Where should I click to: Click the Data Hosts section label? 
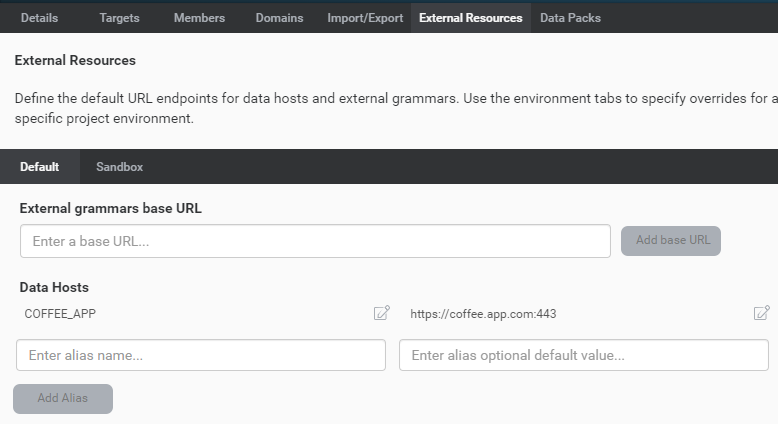54,287
